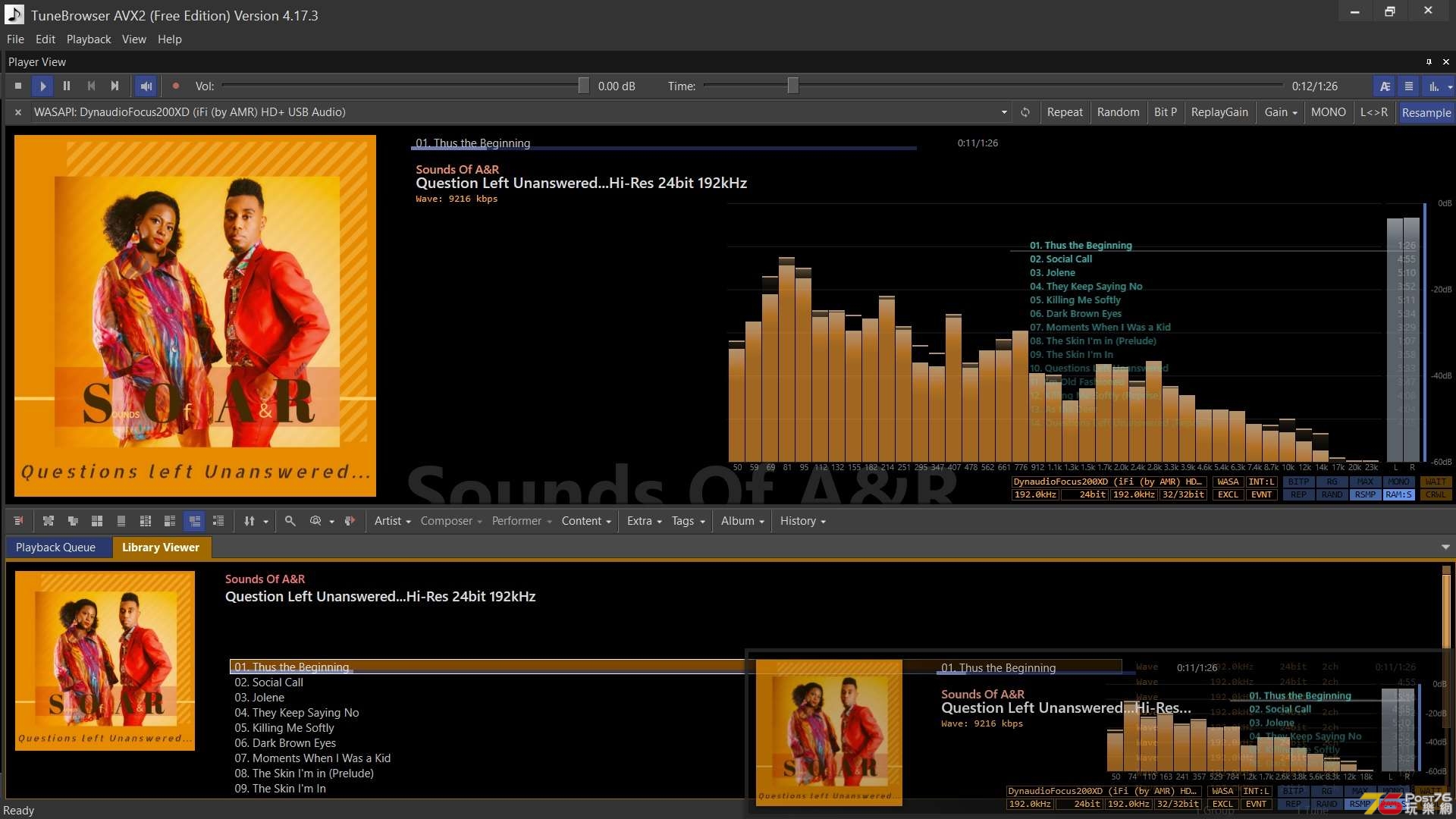Open the Gain dropdown
The width and height of the screenshot is (1456, 819).
pos(1280,112)
